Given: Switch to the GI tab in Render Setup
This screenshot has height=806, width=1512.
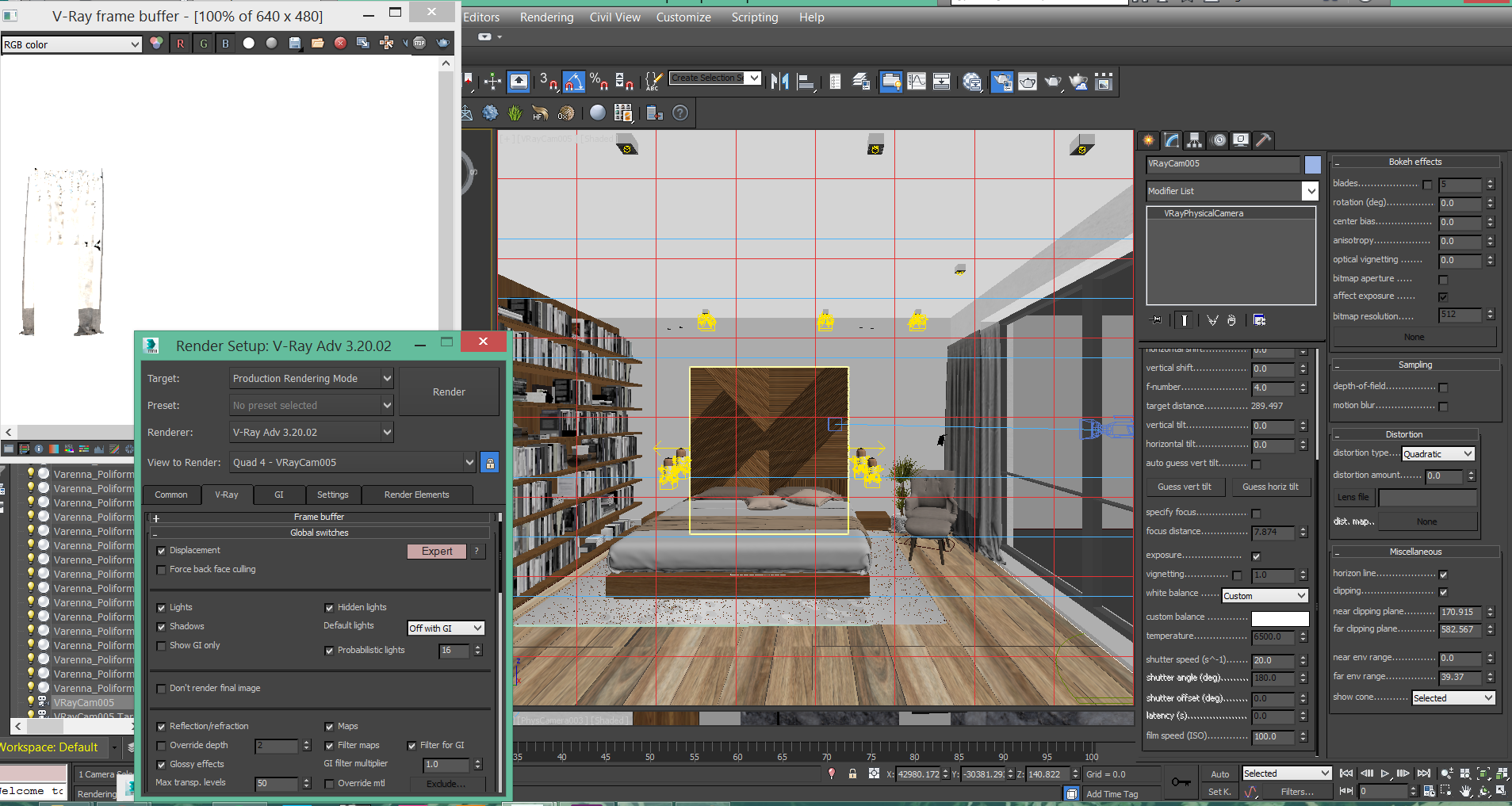Looking at the screenshot, I should (x=278, y=494).
